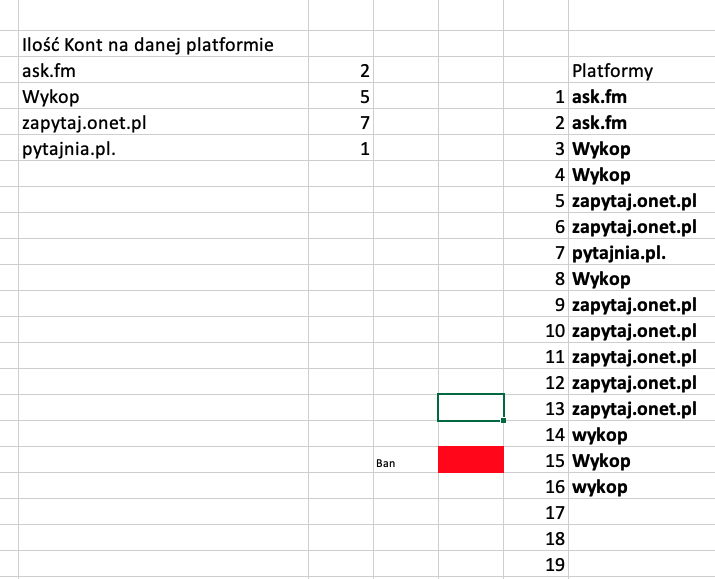Select the count cell showing 5 for Wykop

pos(341,96)
